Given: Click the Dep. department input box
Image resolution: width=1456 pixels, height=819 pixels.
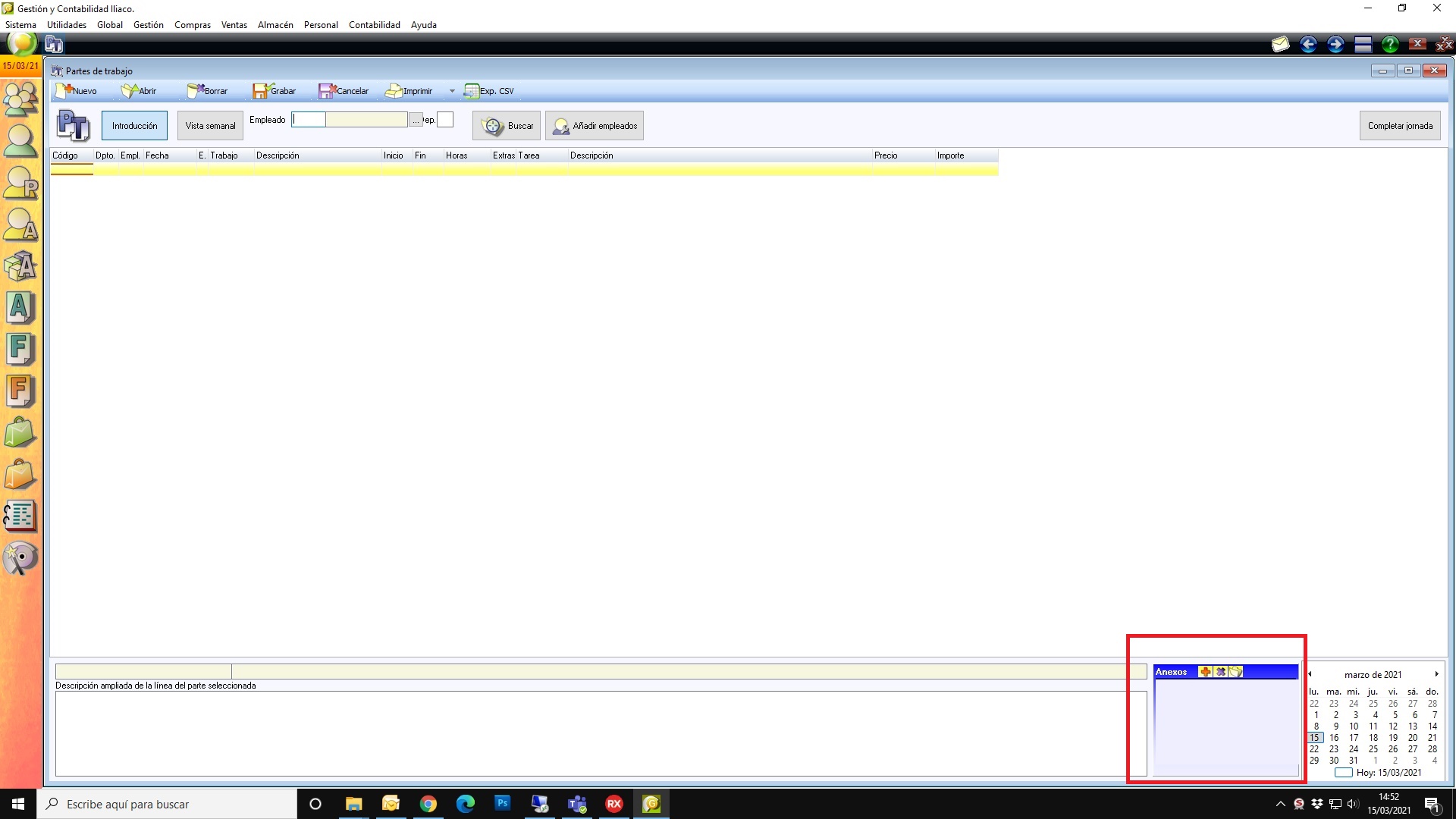Looking at the screenshot, I should pos(445,120).
